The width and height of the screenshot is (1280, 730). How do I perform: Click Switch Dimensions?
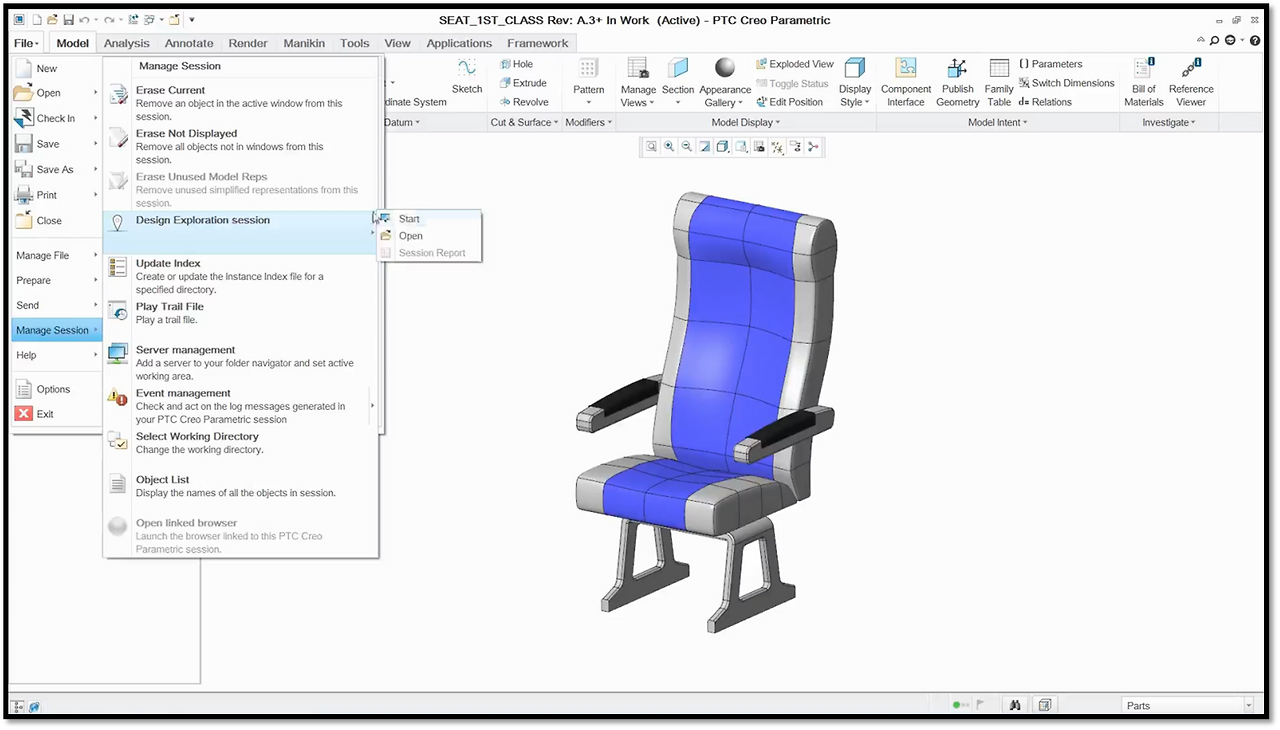(x=1066, y=83)
